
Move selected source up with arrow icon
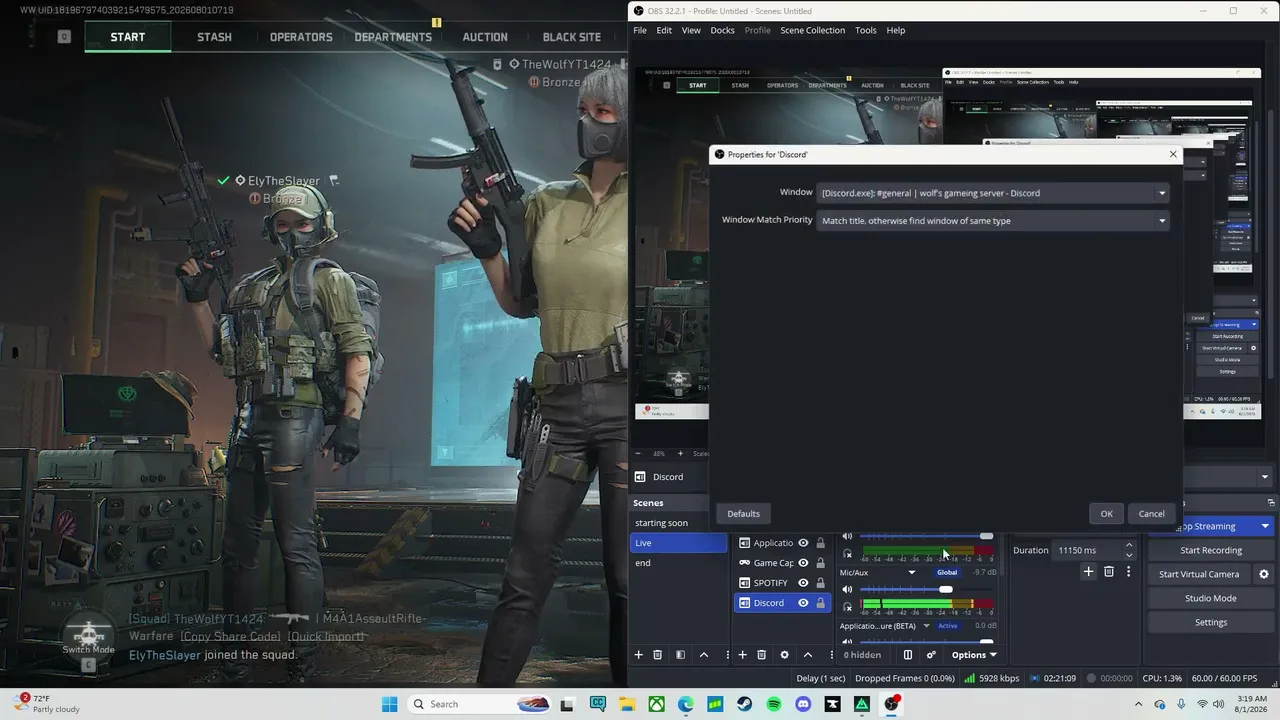[808, 655]
